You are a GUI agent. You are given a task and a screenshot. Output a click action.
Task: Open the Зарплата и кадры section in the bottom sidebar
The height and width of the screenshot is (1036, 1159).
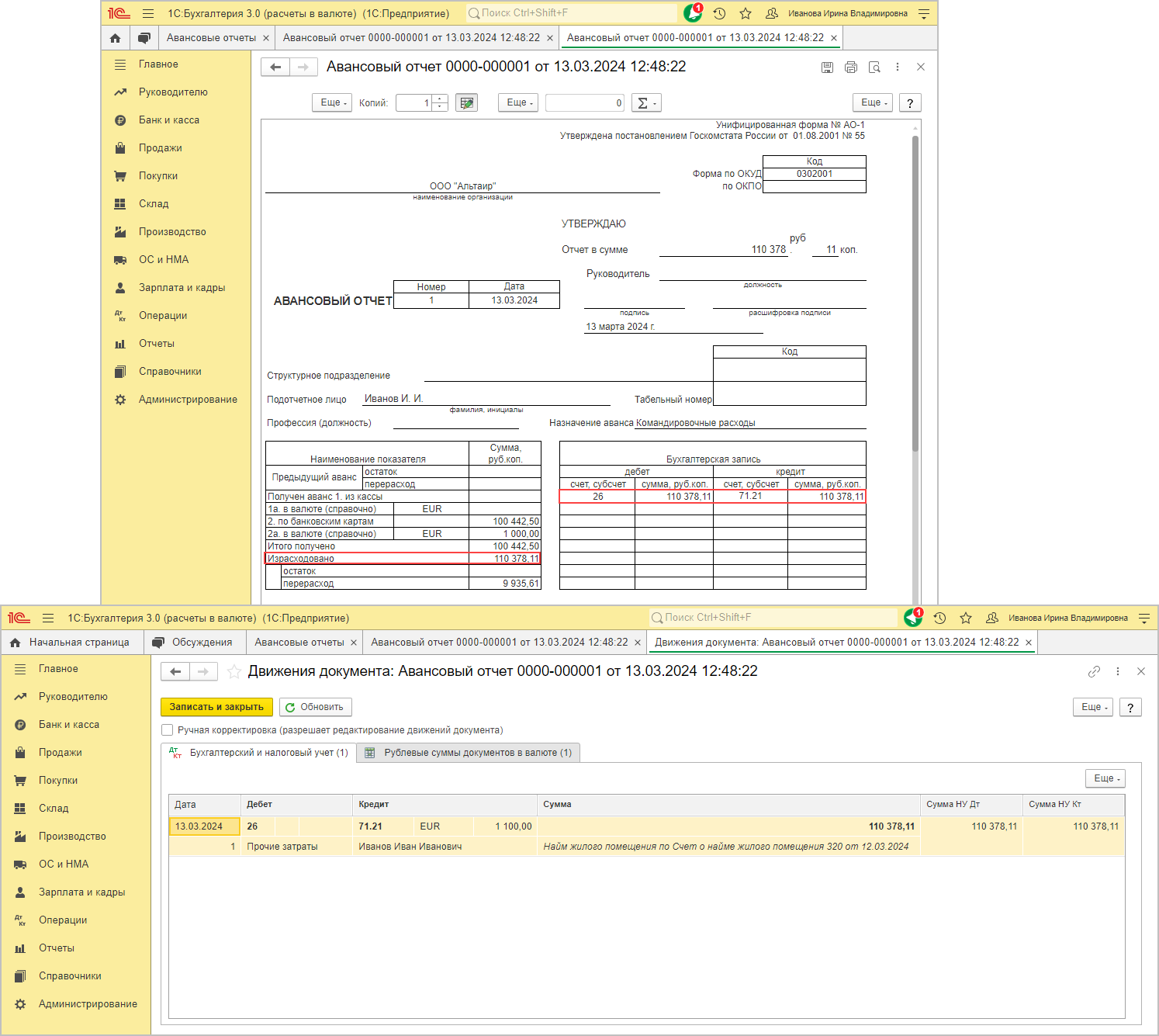pos(81,892)
